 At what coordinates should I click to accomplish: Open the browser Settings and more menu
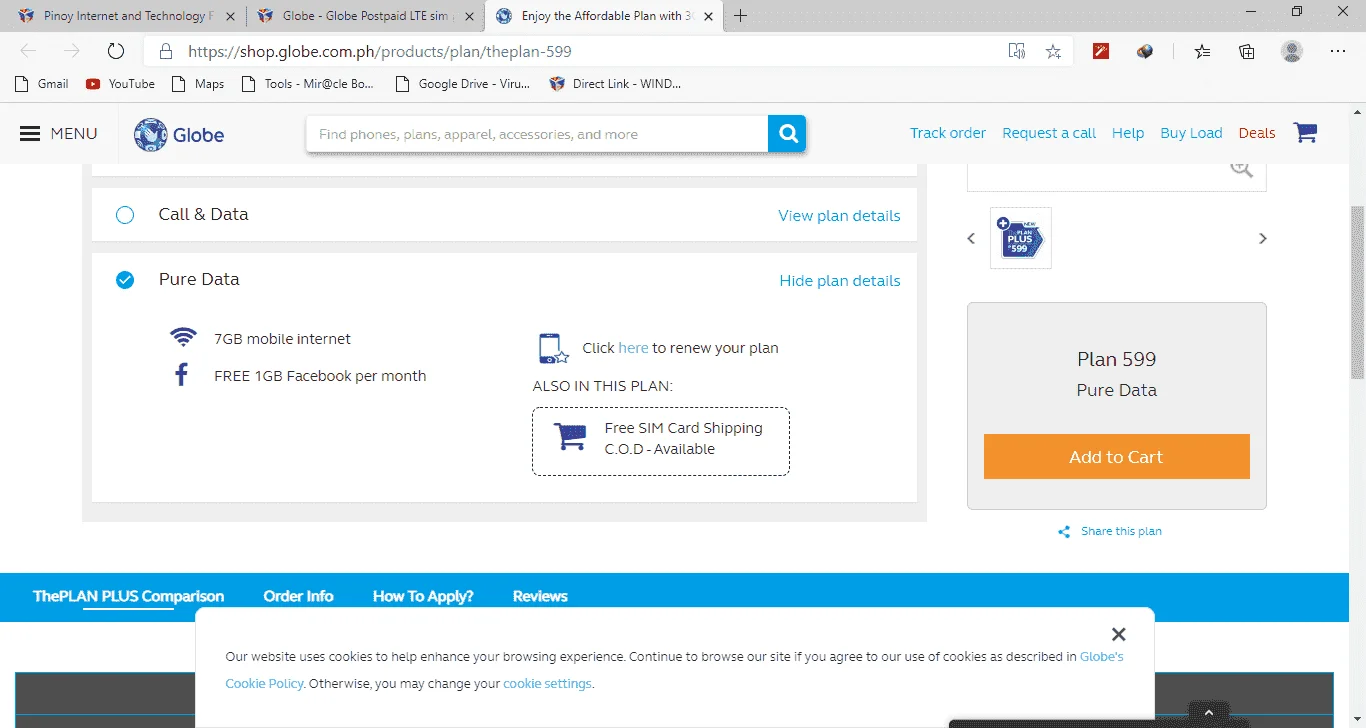[1338, 52]
